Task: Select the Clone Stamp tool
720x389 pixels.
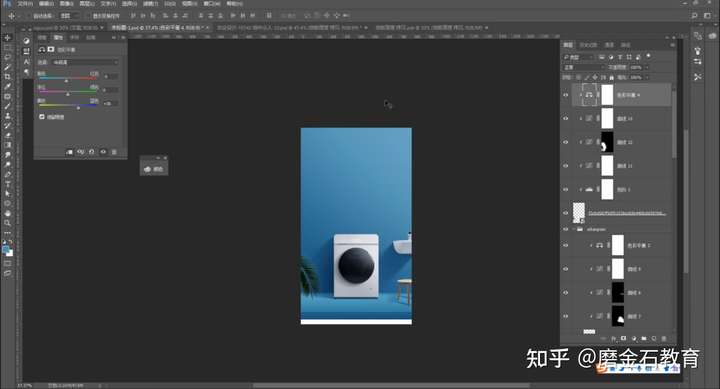Action: point(8,116)
